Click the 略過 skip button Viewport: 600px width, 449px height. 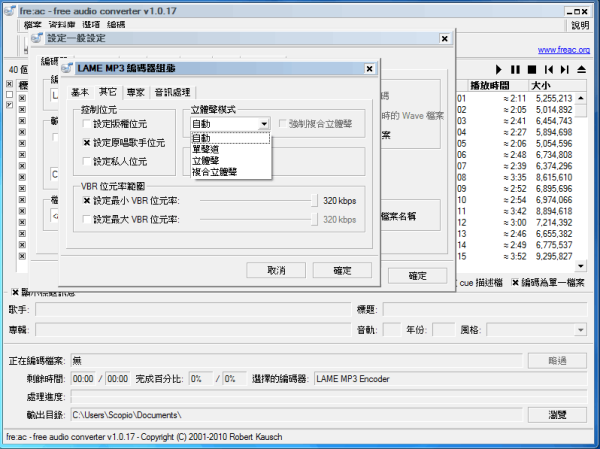click(x=557, y=361)
